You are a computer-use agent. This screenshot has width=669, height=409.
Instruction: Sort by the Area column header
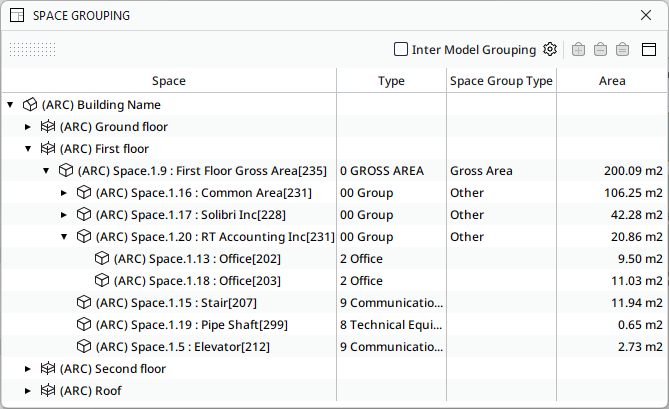coord(612,81)
